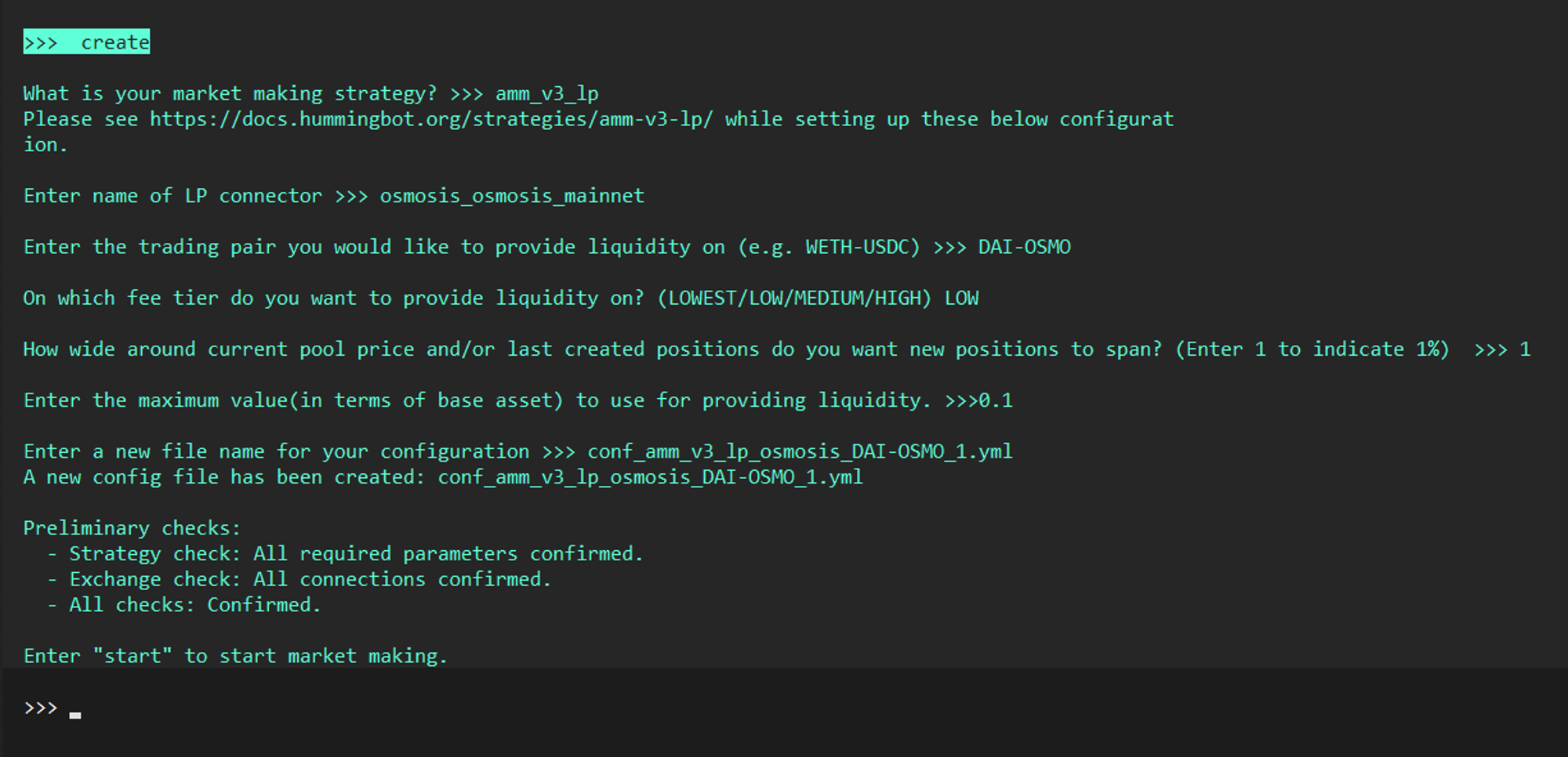Click the "0.1" maximum value entry
This screenshot has width=1568, height=757.
pos(996,400)
